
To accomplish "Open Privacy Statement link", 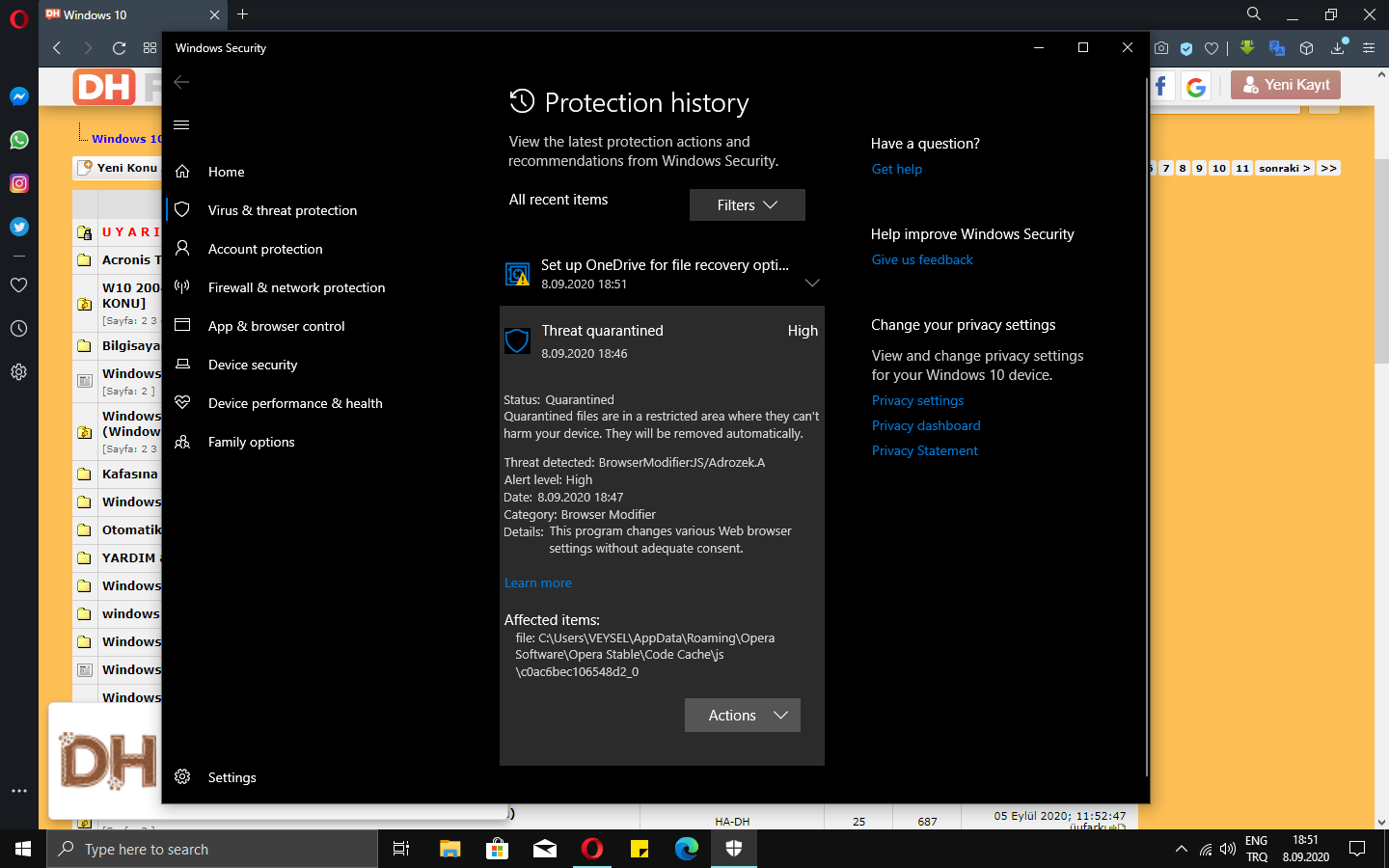I will coord(925,450).
